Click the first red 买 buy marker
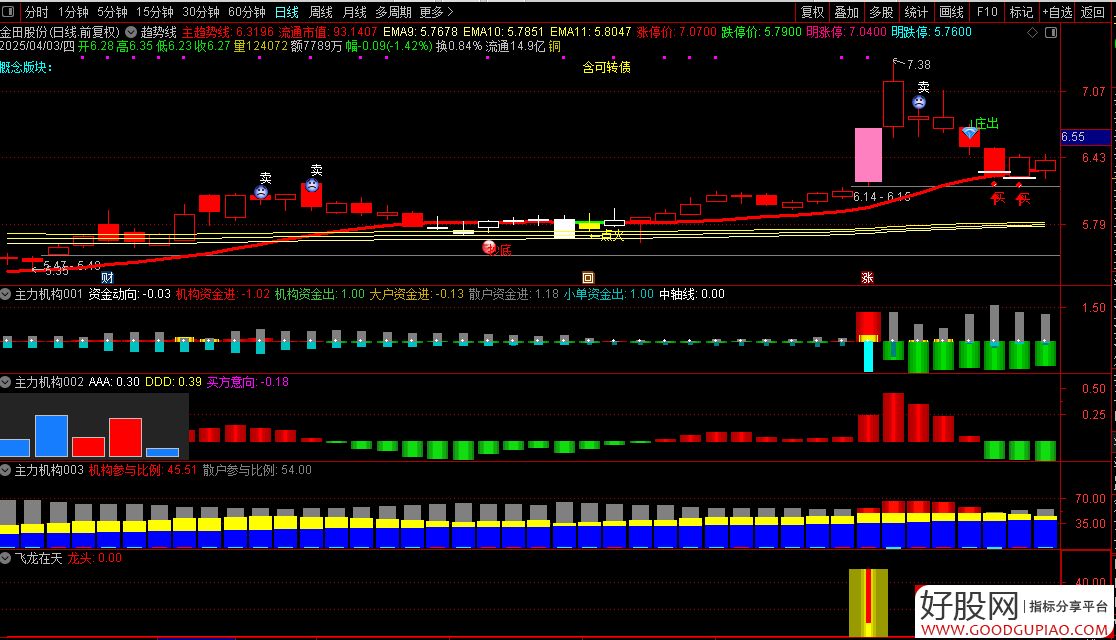Image resolution: width=1116 pixels, height=640 pixels. point(998,198)
